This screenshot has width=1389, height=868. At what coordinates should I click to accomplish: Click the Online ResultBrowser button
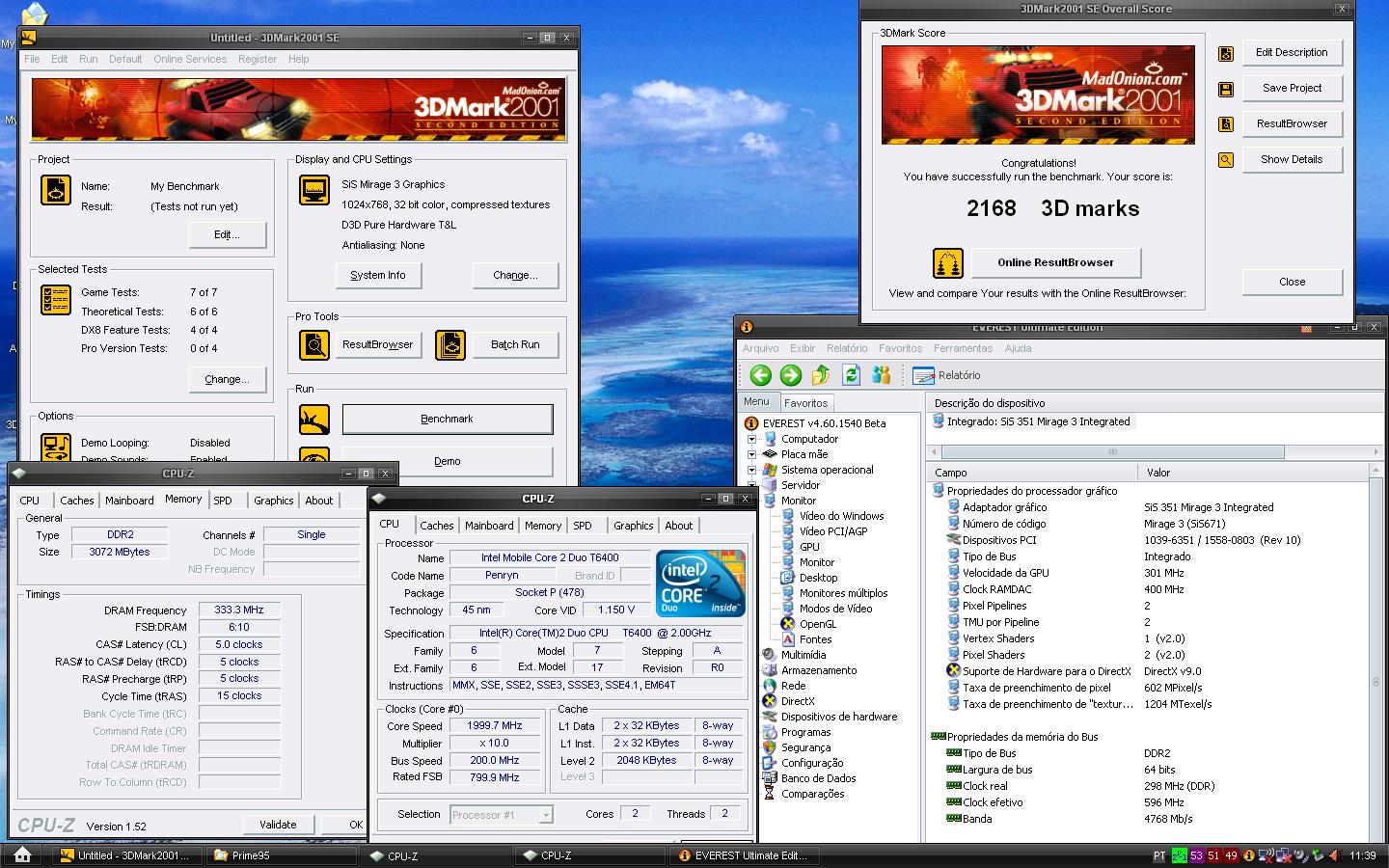click(x=1055, y=262)
